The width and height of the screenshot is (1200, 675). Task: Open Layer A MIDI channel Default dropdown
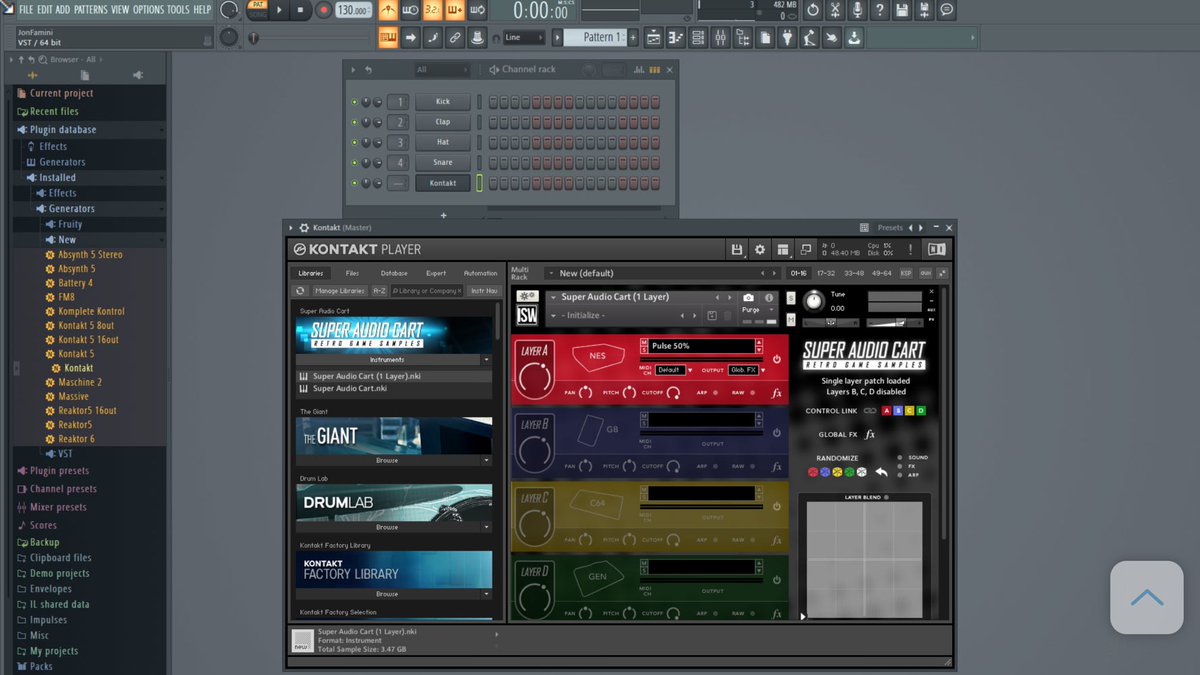pyautogui.click(x=674, y=370)
